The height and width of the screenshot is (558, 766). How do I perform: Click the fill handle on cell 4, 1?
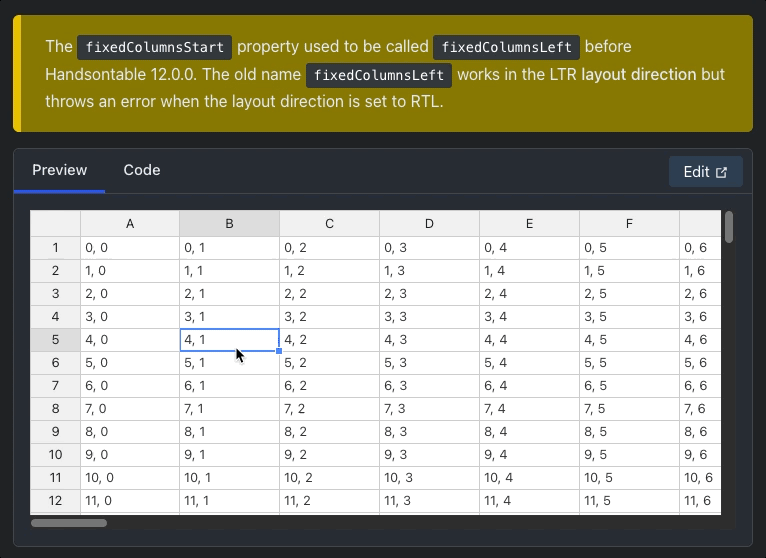[279, 351]
